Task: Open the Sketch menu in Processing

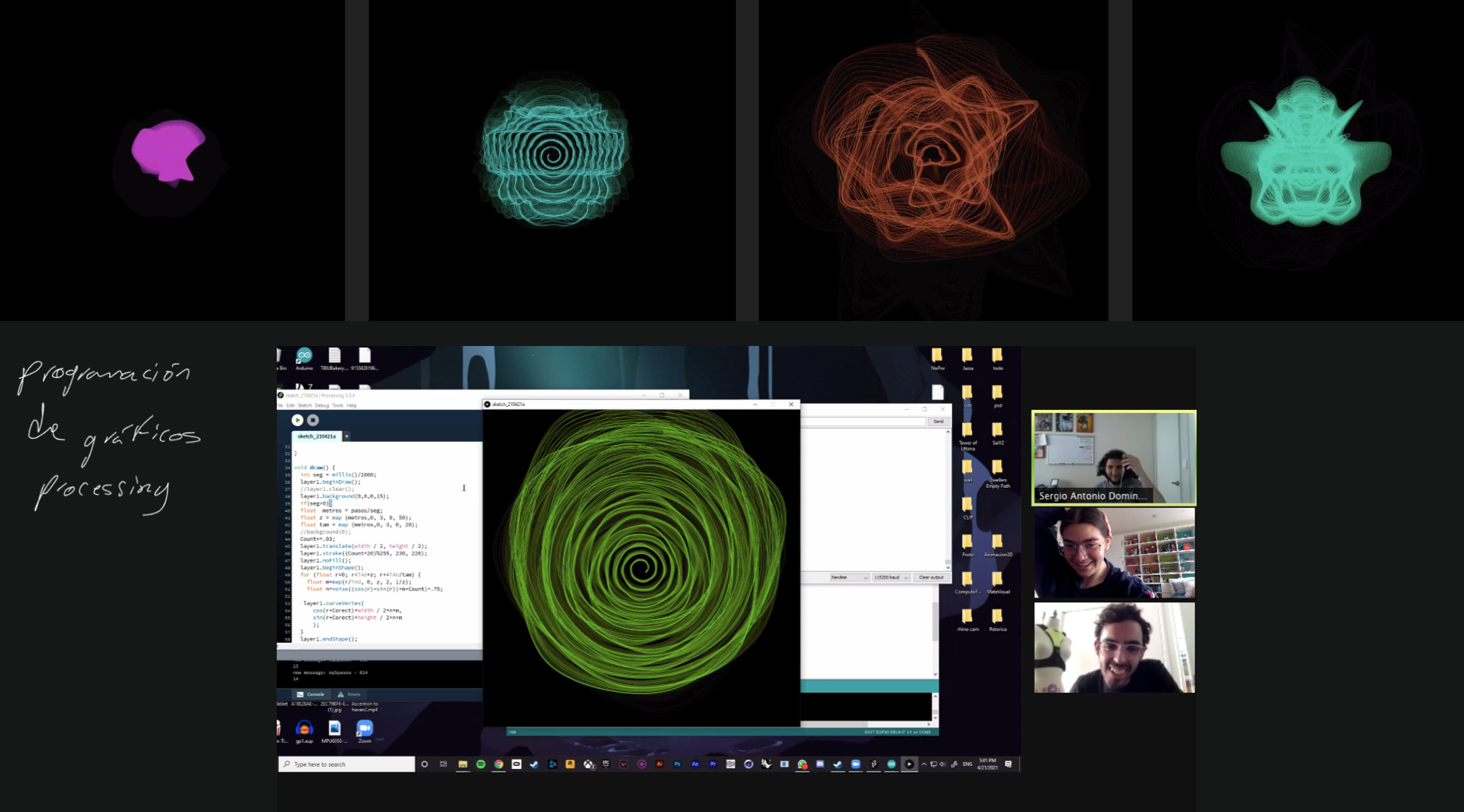Action: pos(304,405)
